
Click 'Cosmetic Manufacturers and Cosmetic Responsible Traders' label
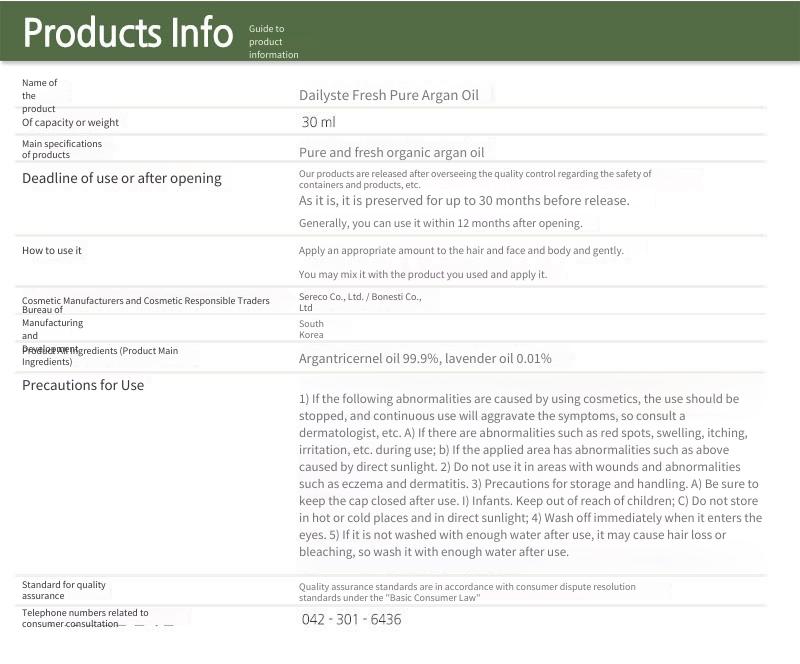tap(145, 301)
